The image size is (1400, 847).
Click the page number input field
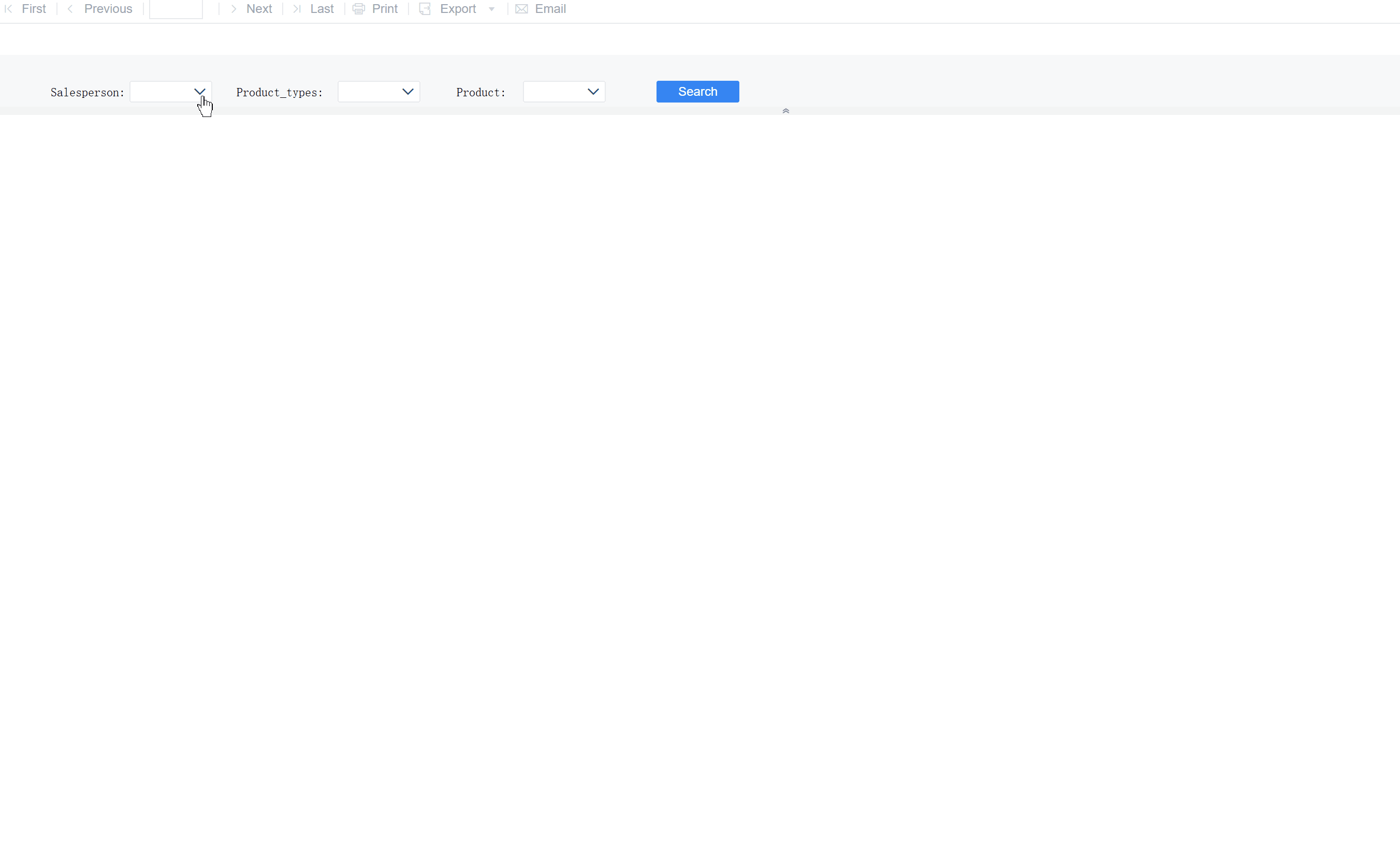pos(176,8)
